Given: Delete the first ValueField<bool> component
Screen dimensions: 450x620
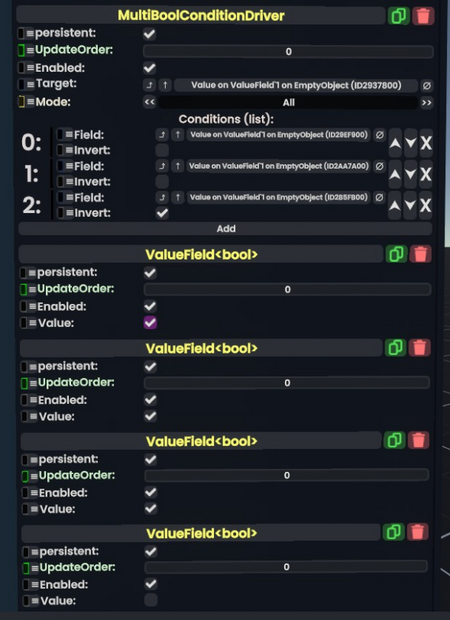Looking at the screenshot, I should click(420, 254).
